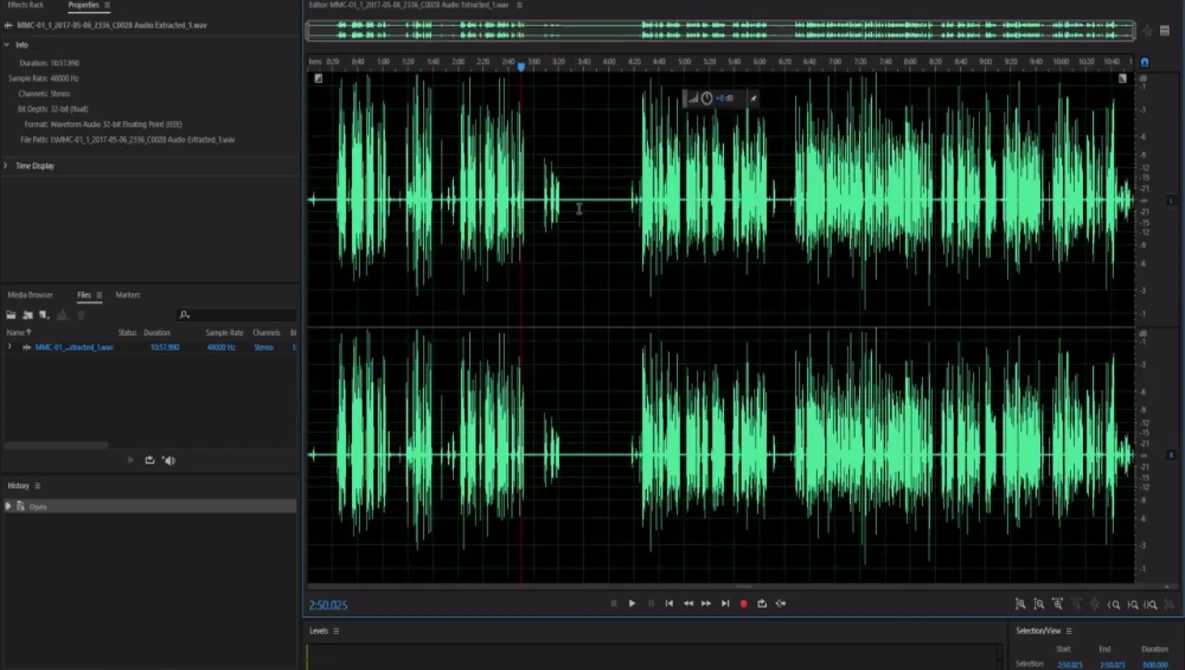
Task: Click the Files panel preview play button
Action: pos(131,460)
